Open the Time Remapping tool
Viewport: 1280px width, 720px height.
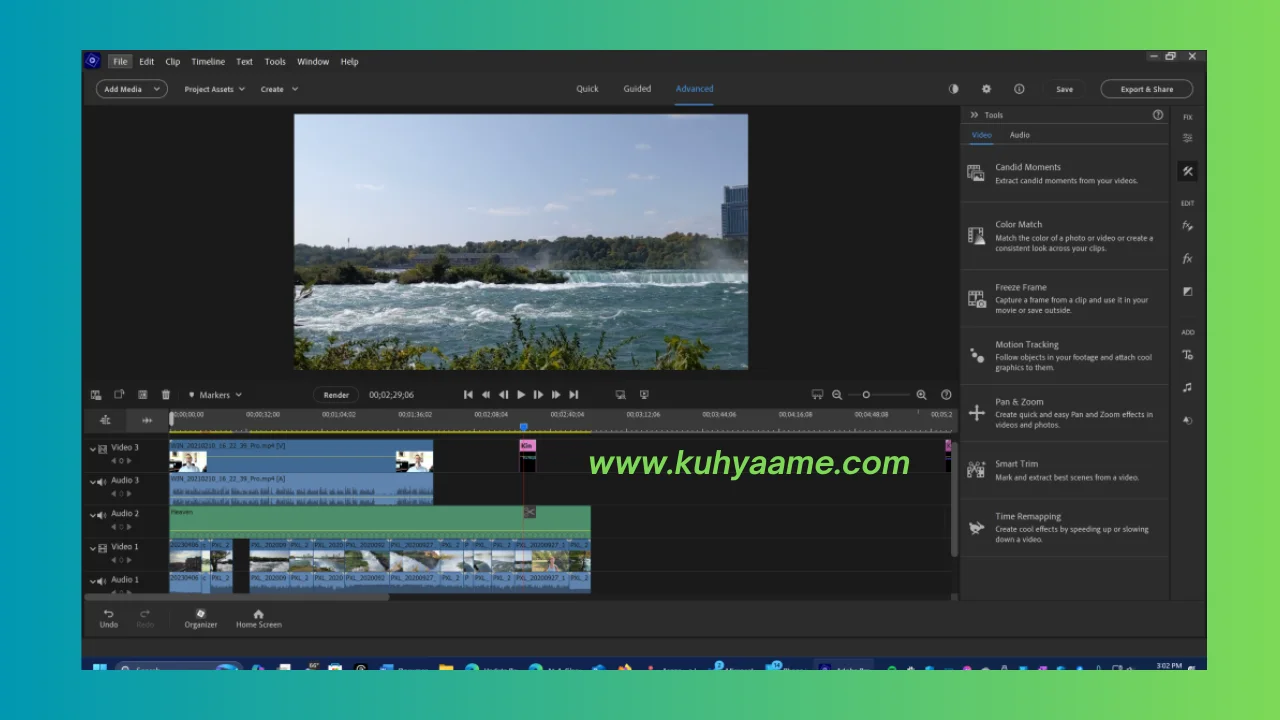click(x=1064, y=527)
